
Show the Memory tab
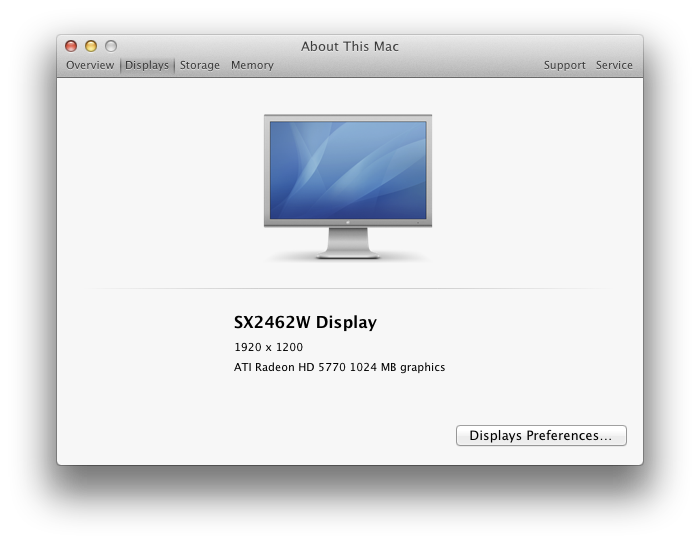coord(252,65)
